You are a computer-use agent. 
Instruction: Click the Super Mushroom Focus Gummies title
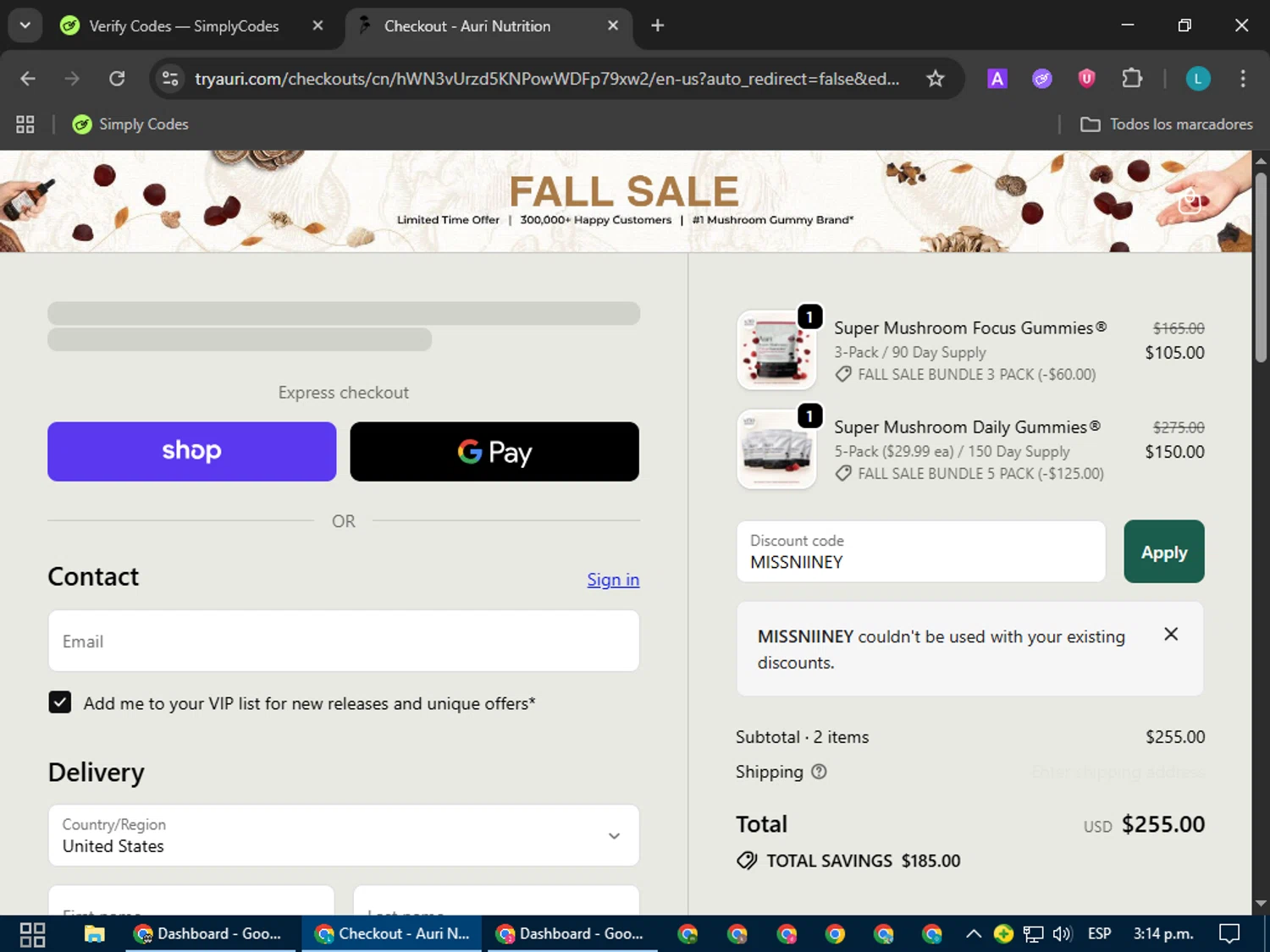(x=970, y=328)
